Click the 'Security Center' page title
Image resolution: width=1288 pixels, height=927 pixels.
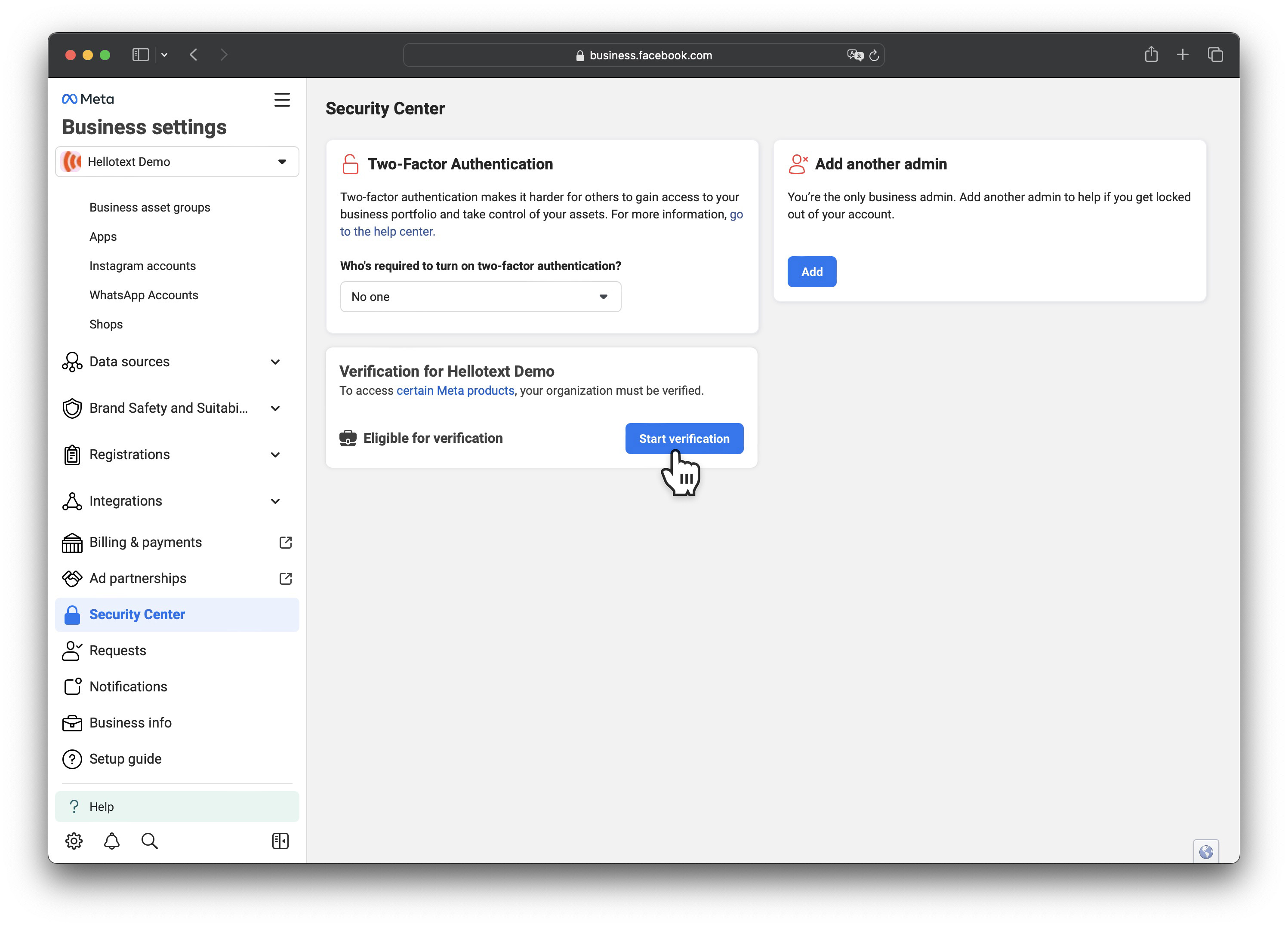click(385, 108)
